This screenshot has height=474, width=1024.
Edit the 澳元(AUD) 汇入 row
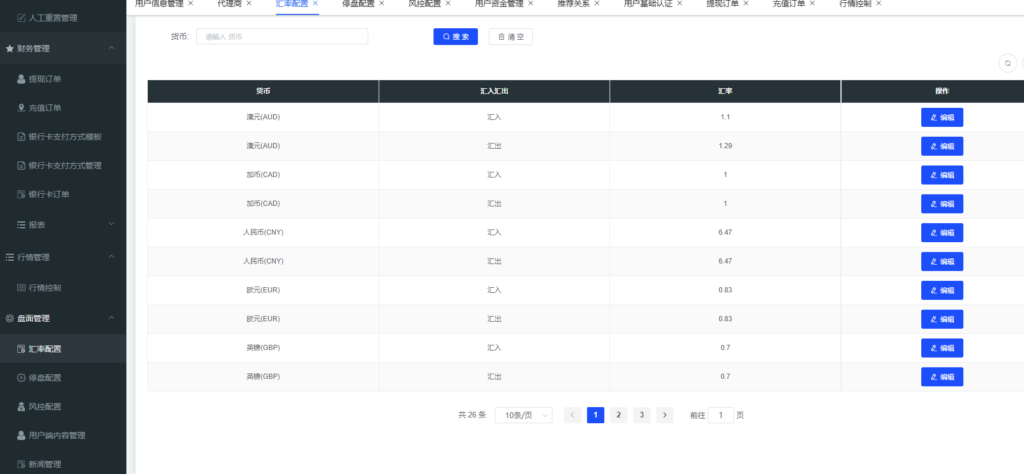(942, 118)
